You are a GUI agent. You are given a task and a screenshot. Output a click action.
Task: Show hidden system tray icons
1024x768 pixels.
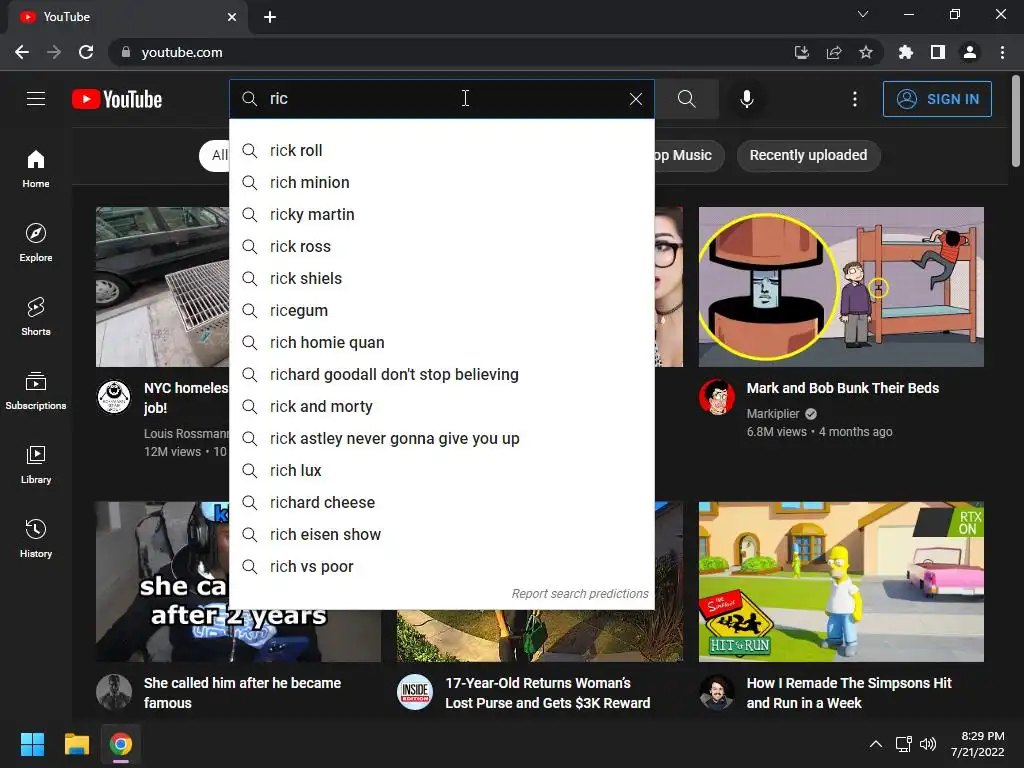point(876,744)
